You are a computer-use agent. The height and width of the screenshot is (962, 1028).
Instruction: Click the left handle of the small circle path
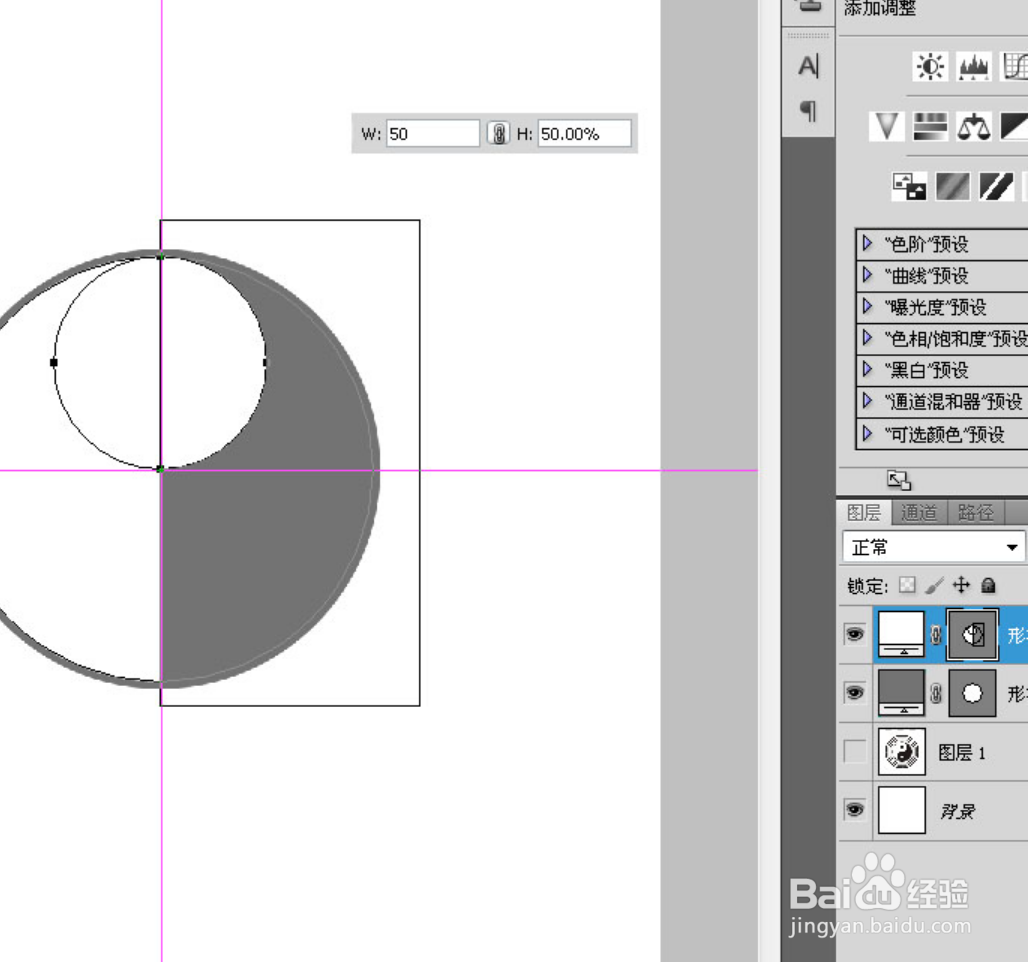(54, 362)
